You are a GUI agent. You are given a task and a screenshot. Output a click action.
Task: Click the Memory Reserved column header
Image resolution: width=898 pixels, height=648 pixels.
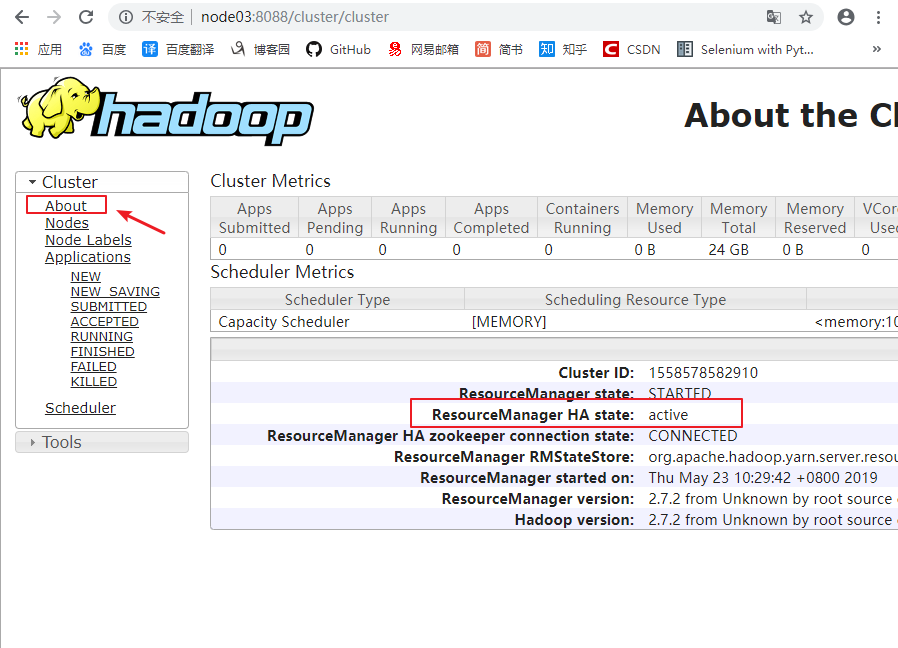pyautogui.click(x=815, y=218)
